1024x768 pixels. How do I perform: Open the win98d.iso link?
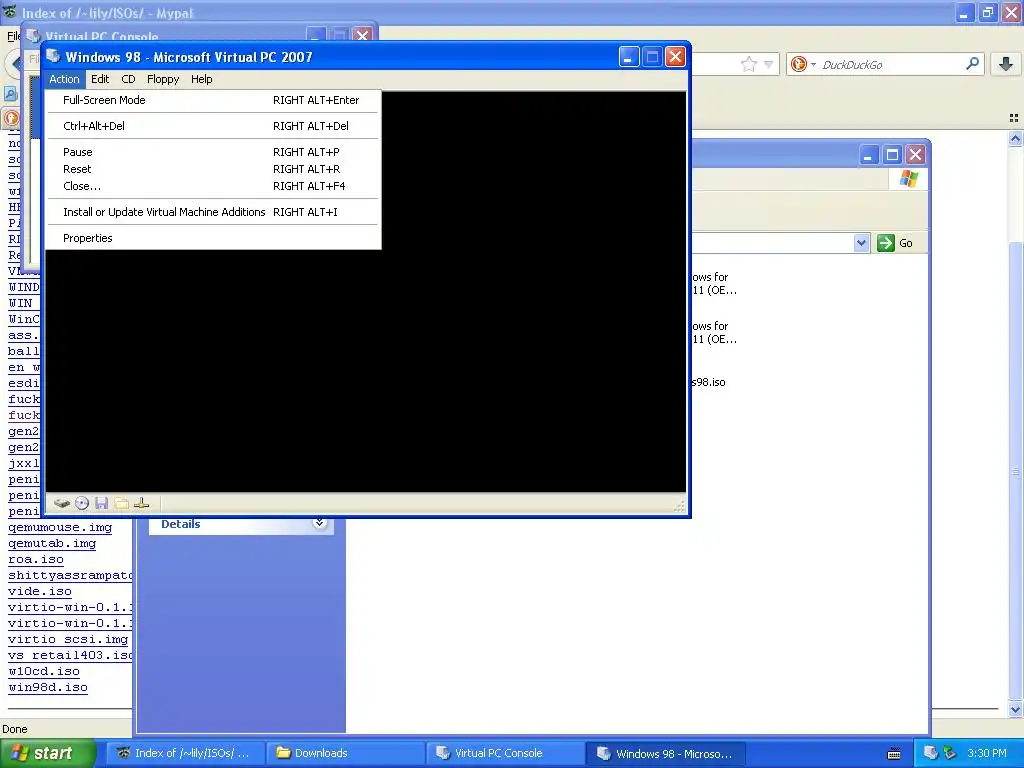(47, 687)
